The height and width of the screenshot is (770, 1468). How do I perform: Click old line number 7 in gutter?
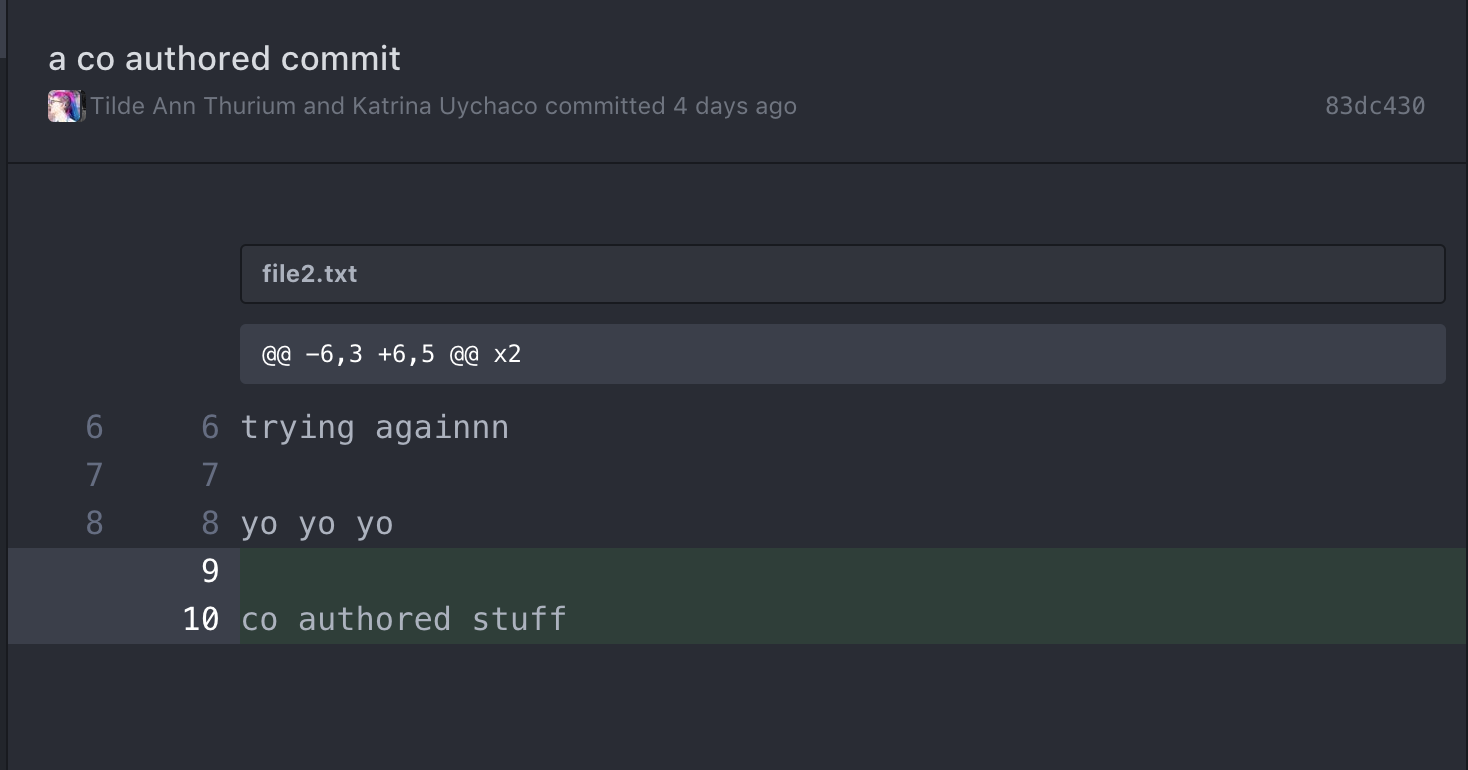click(94, 475)
